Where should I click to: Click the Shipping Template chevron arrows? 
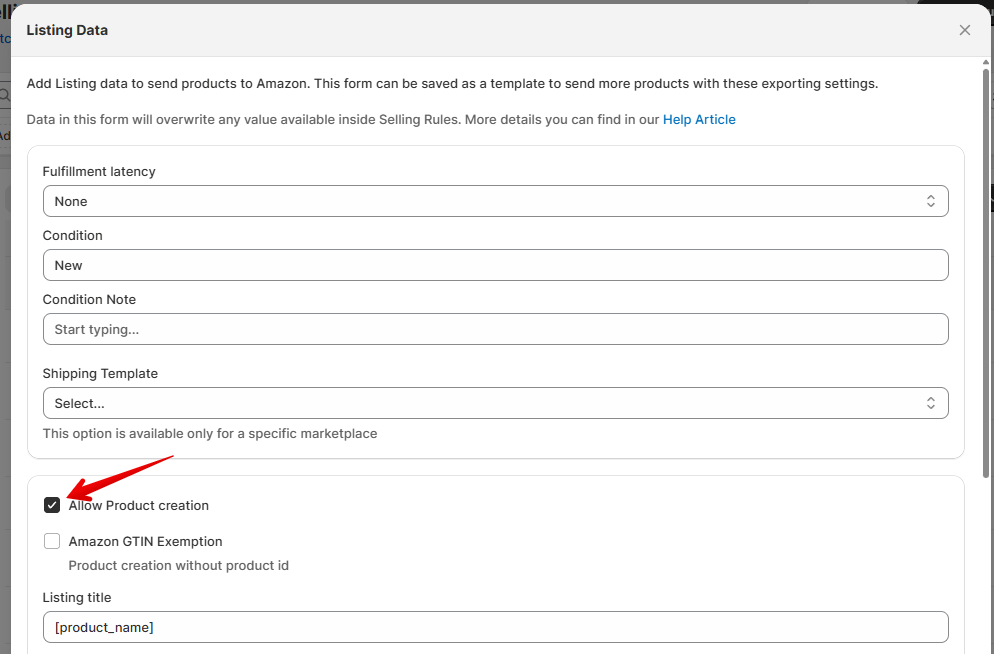coord(930,403)
